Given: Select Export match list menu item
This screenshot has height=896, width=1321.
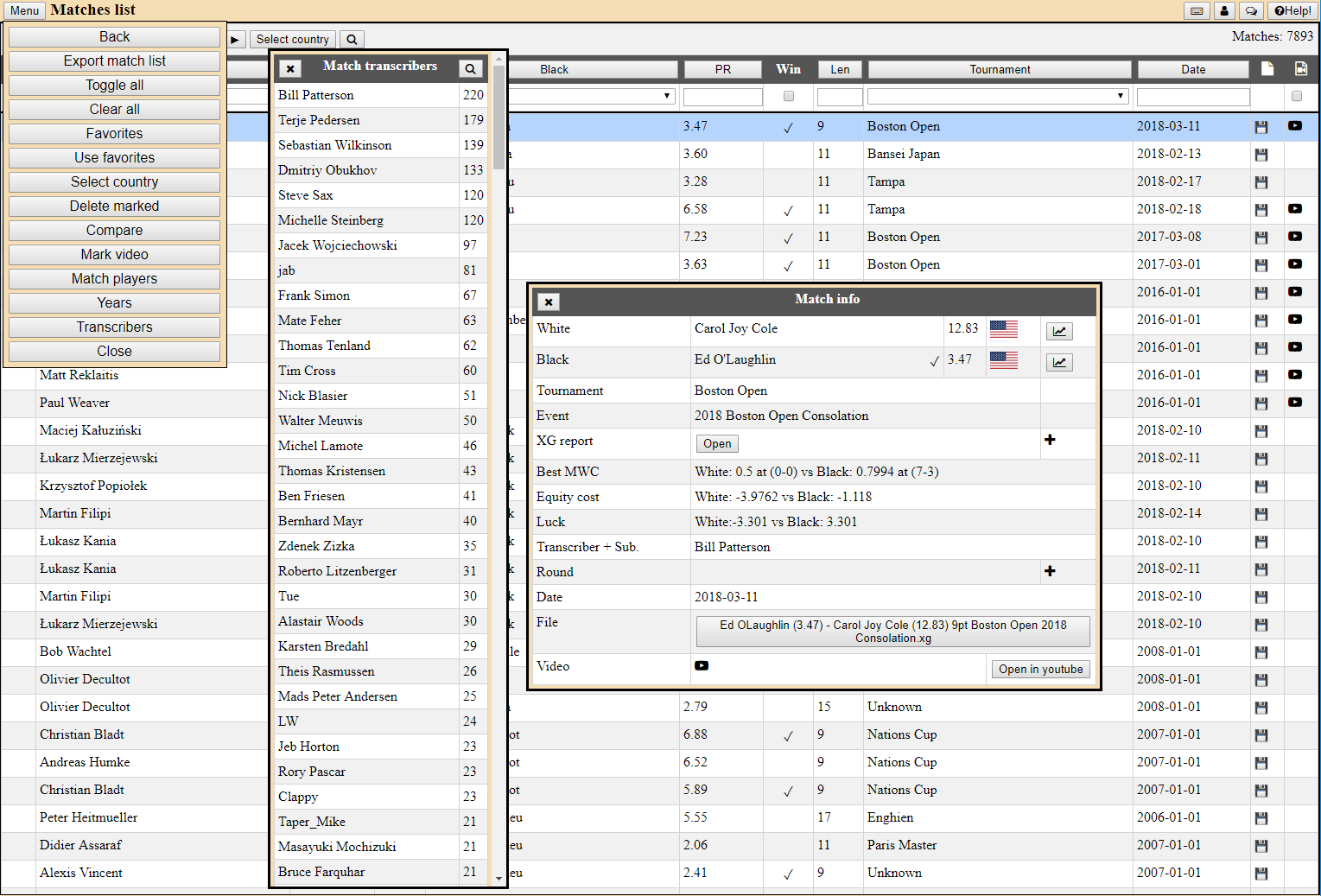Looking at the screenshot, I should (x=114, y=61).
